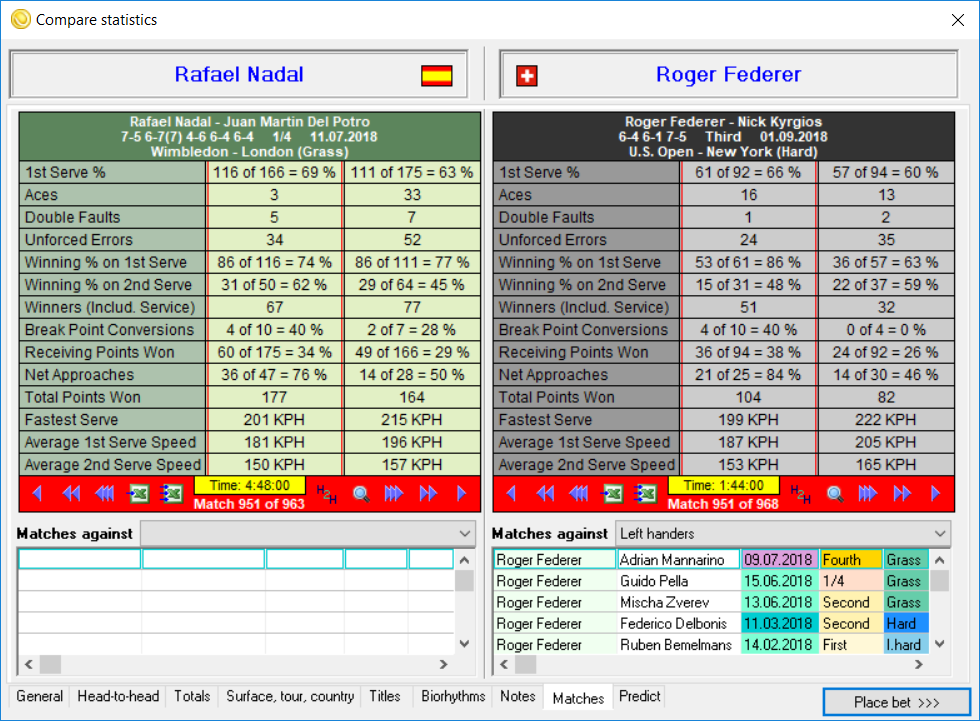This screenshot has height=721, width=980.
Task: Select the Guido Pella match row
Action: [x=711, y=581]
